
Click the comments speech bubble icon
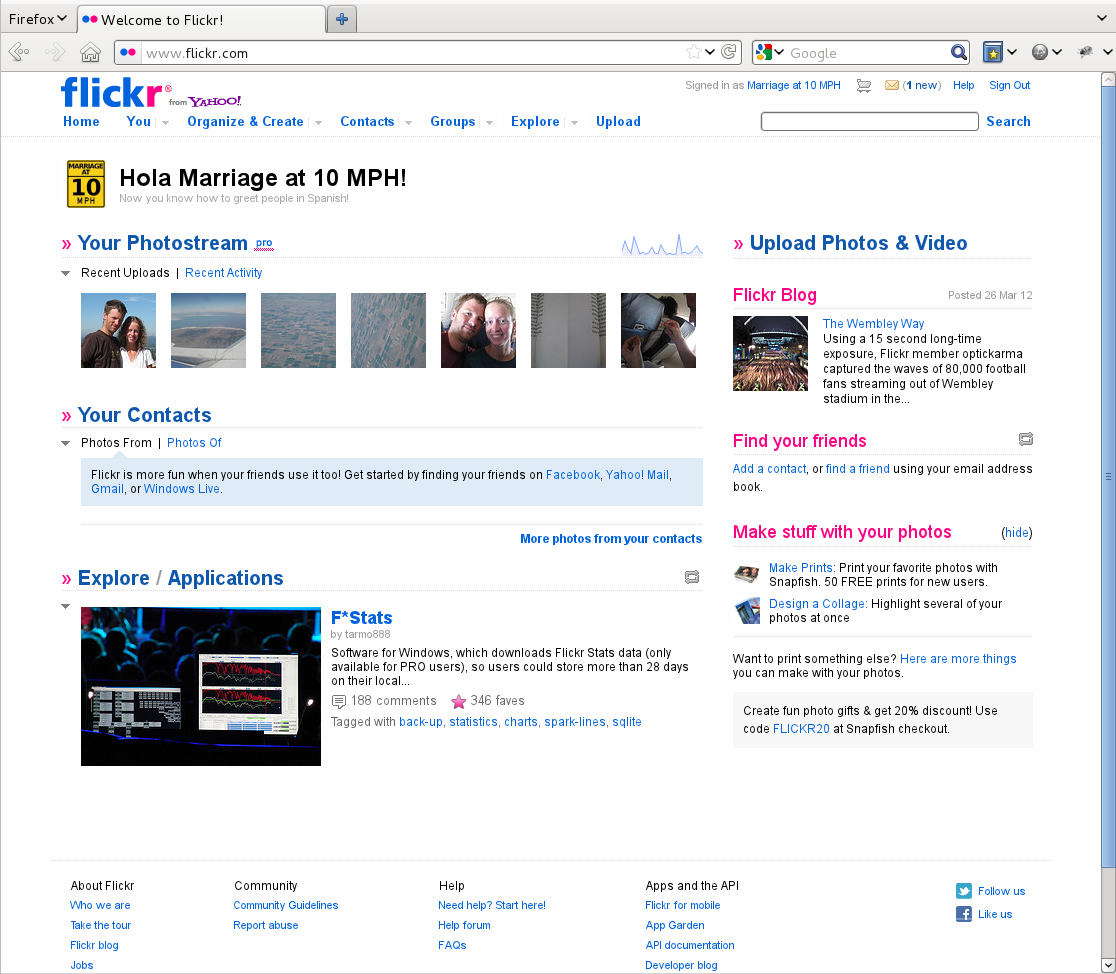tap(339, 701)
